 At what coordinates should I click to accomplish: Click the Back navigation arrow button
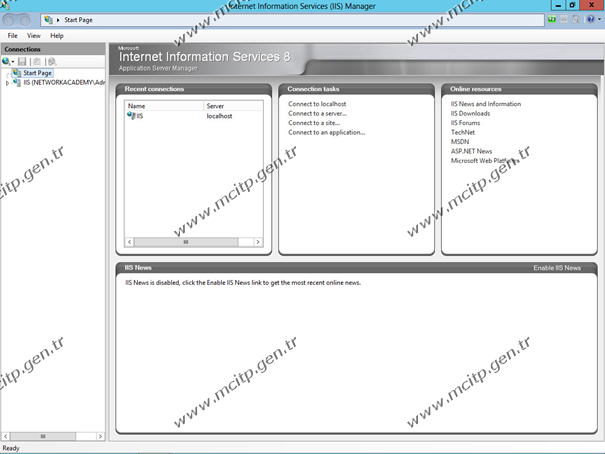pos(9,20)
